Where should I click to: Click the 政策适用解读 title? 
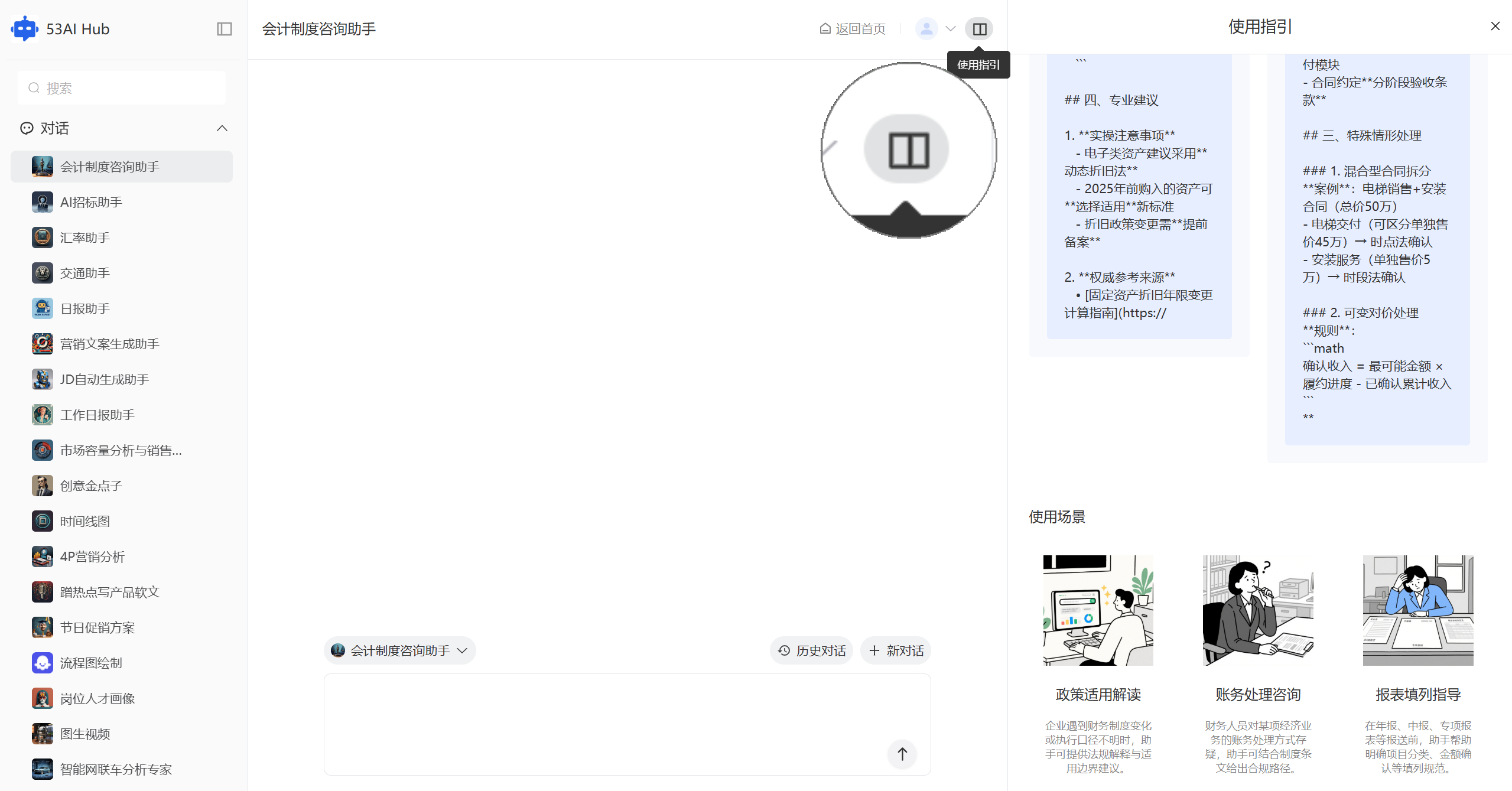click(x=1098, y=694)
